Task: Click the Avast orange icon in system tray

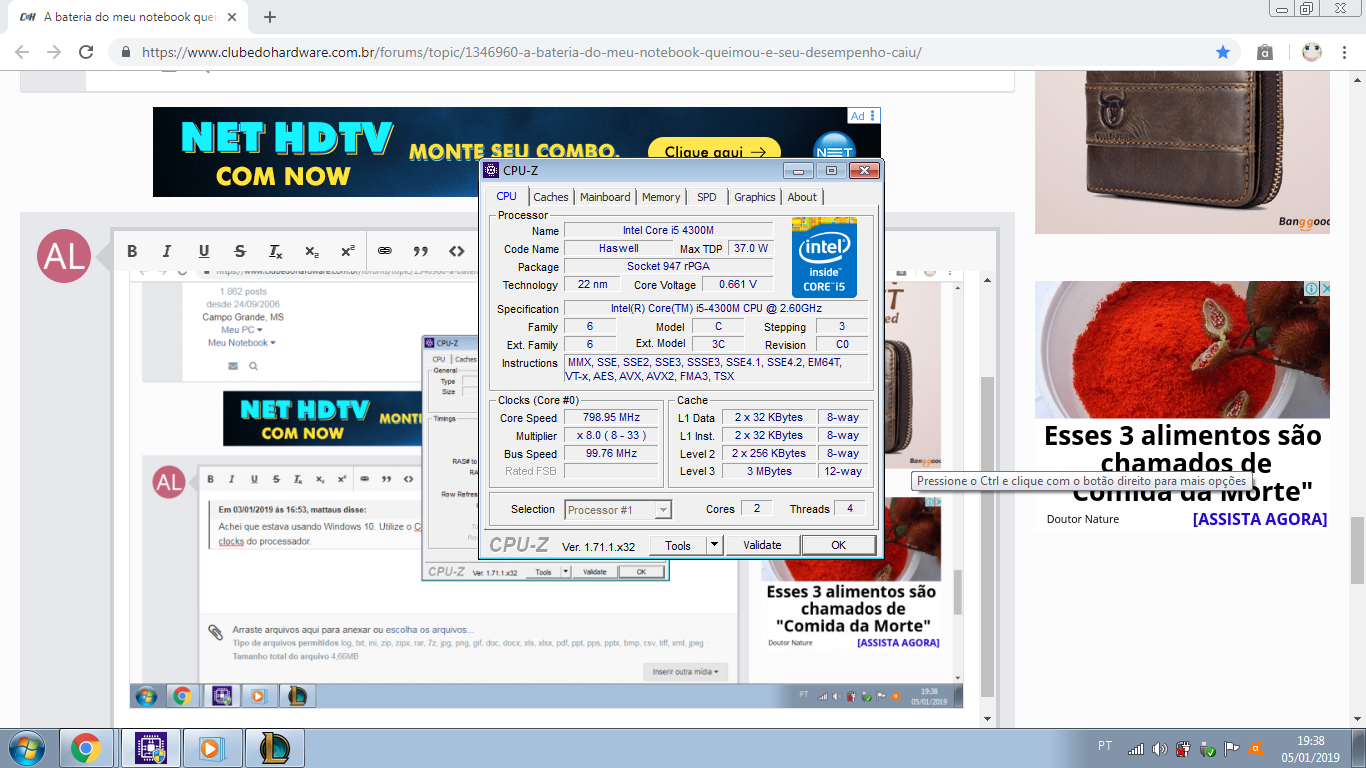Action: pyautogui.click(x=1255, y=749)
